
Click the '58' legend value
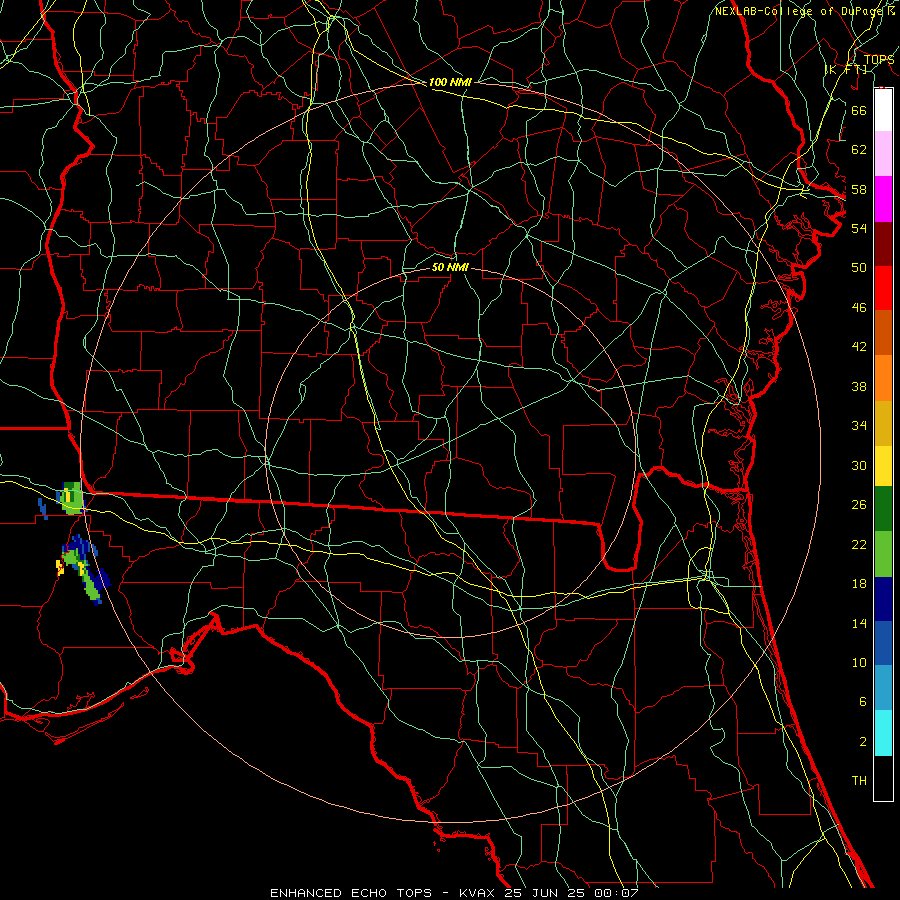pos(859,189)
